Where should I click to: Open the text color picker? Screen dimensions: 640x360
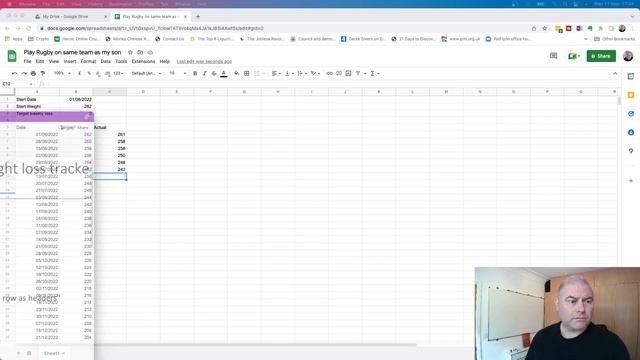(x=224, y=73)
